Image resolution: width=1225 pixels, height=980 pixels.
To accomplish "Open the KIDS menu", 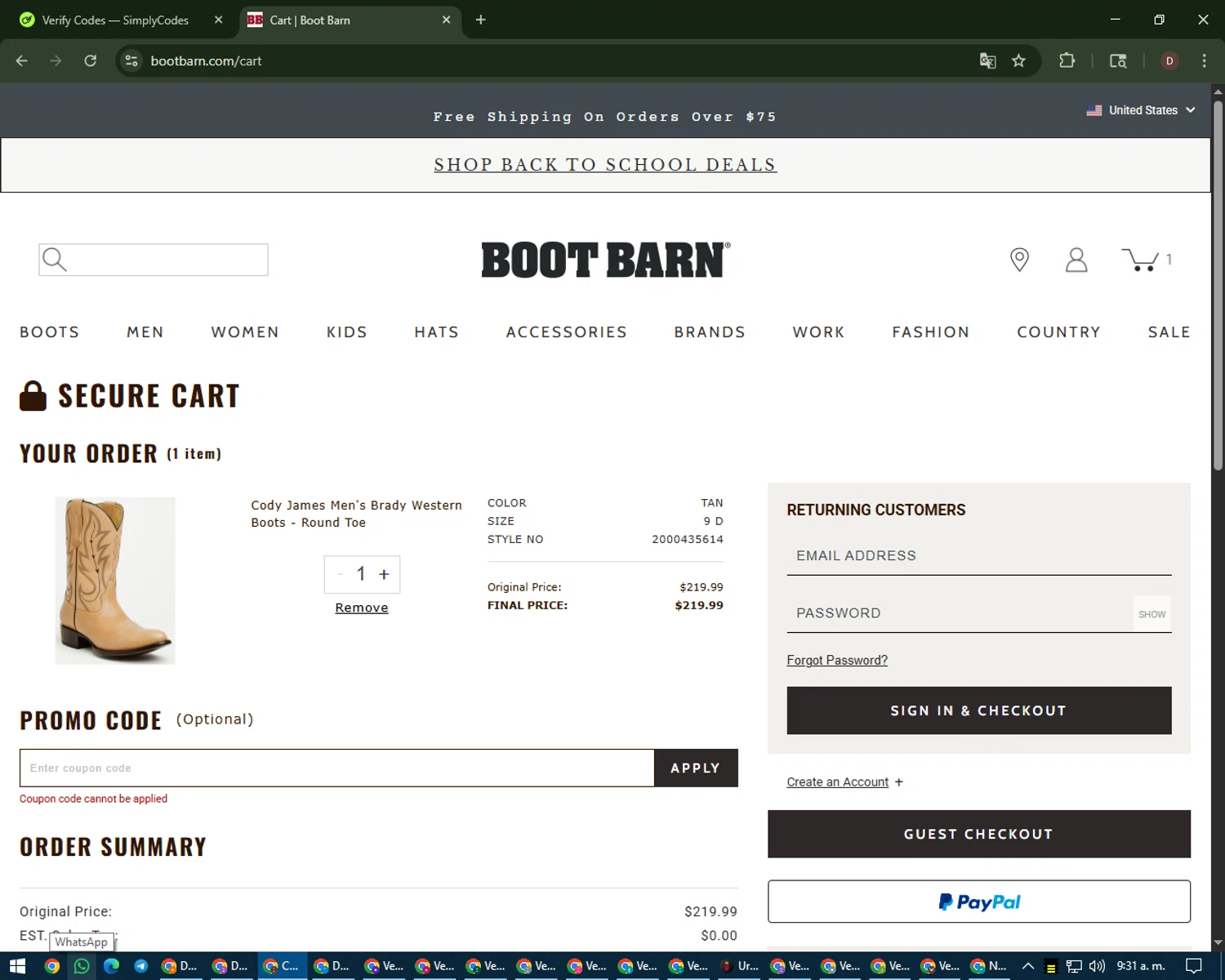I will pyautogui.click(x=347, y=332).
